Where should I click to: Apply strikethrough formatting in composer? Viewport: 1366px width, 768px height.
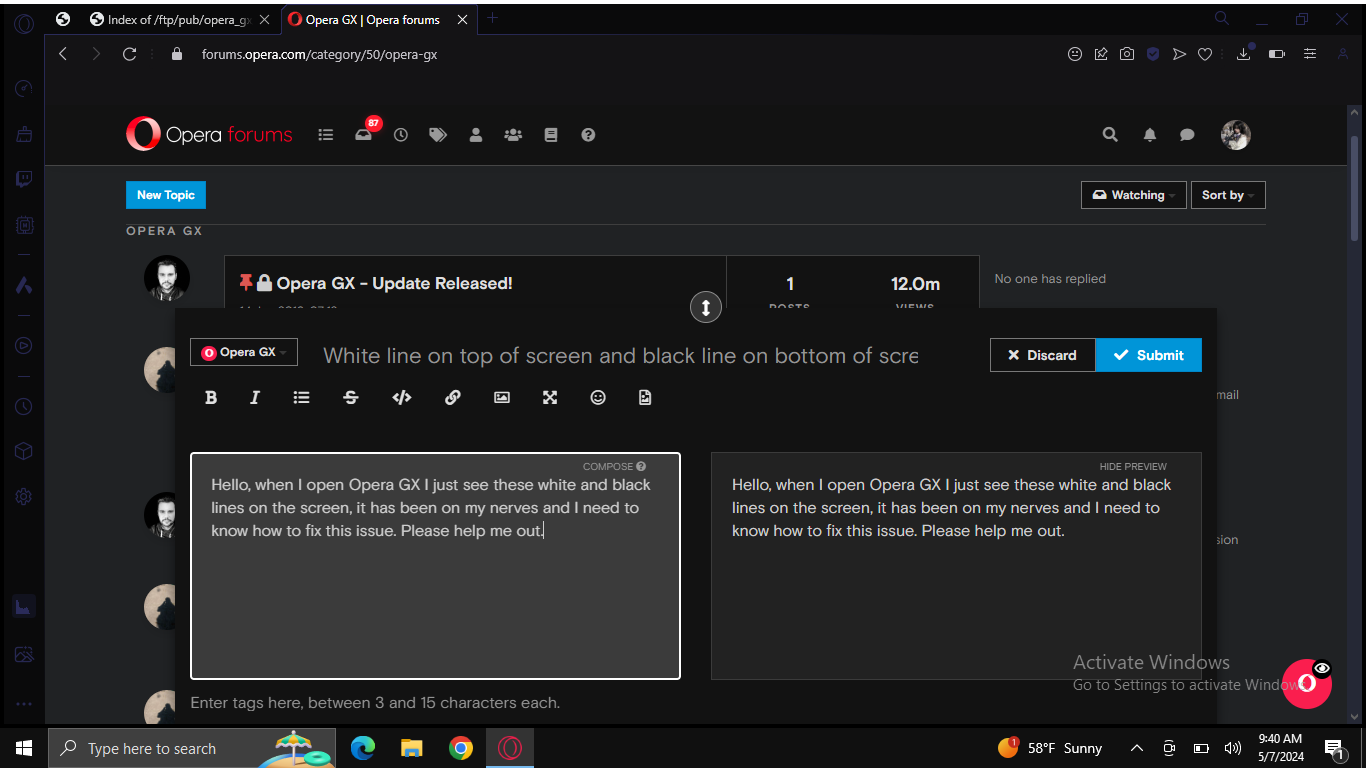[x=351, y=398]
